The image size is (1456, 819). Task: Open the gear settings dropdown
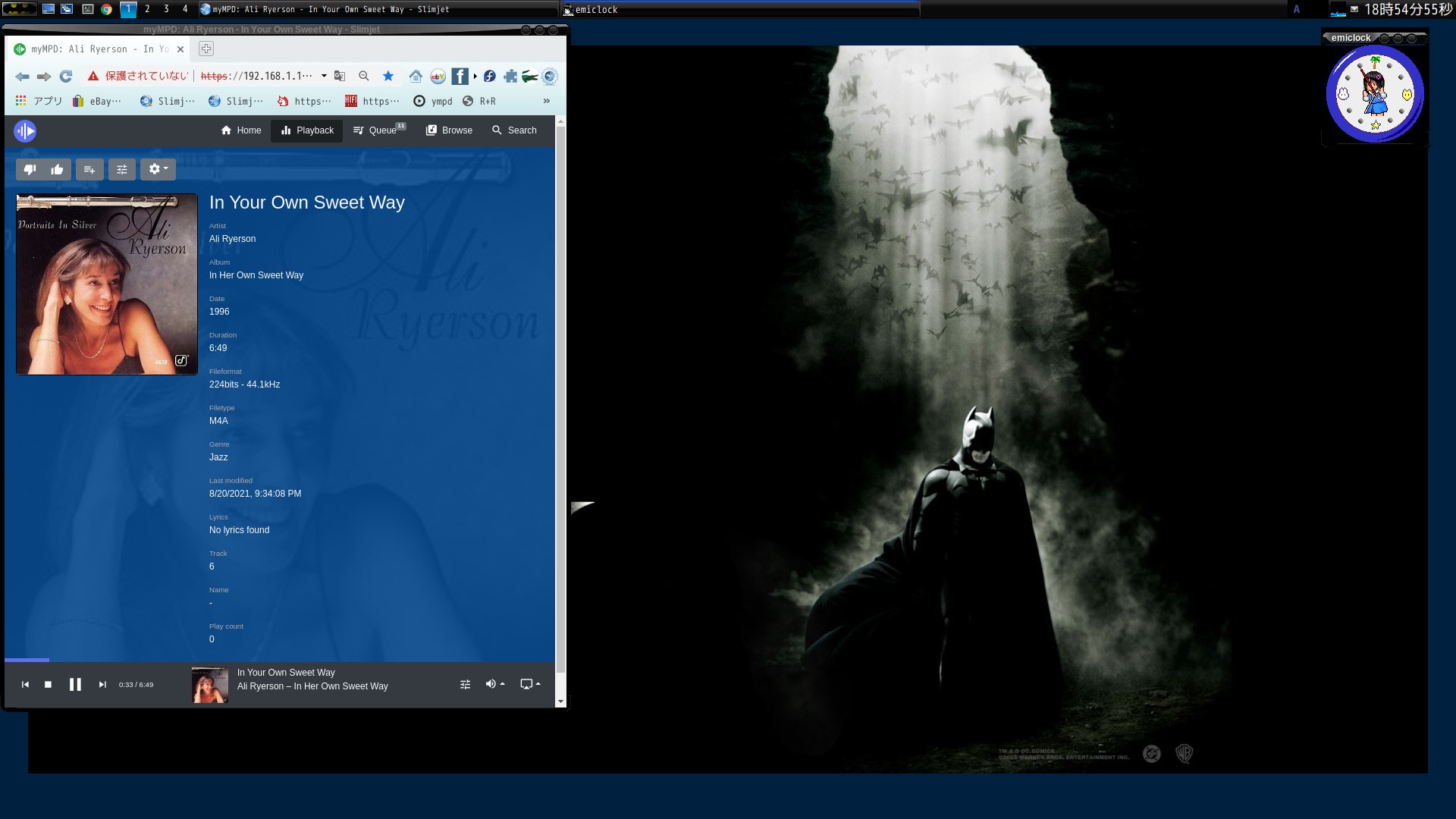click(155, 169)
